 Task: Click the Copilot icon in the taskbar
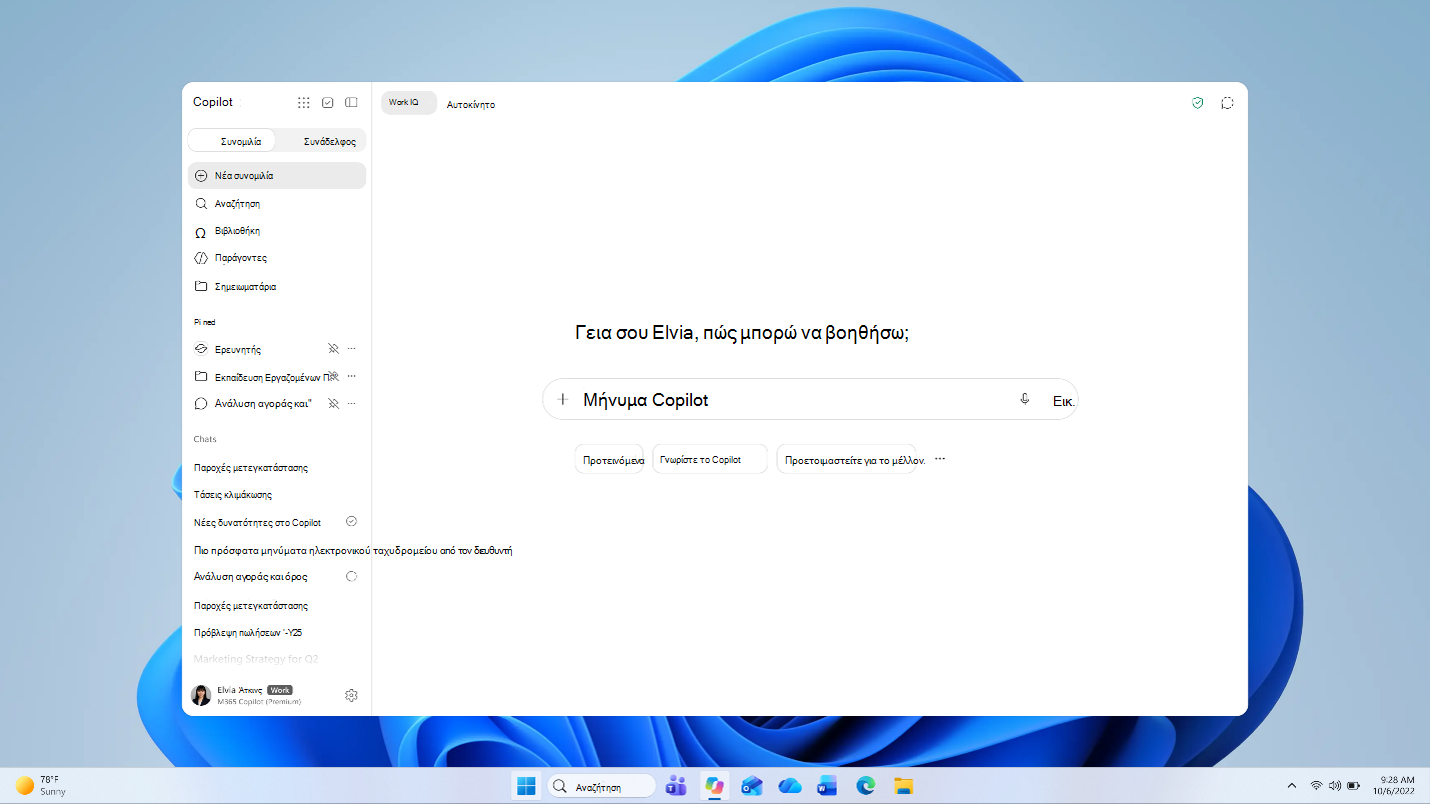click(x=714, y=786)
